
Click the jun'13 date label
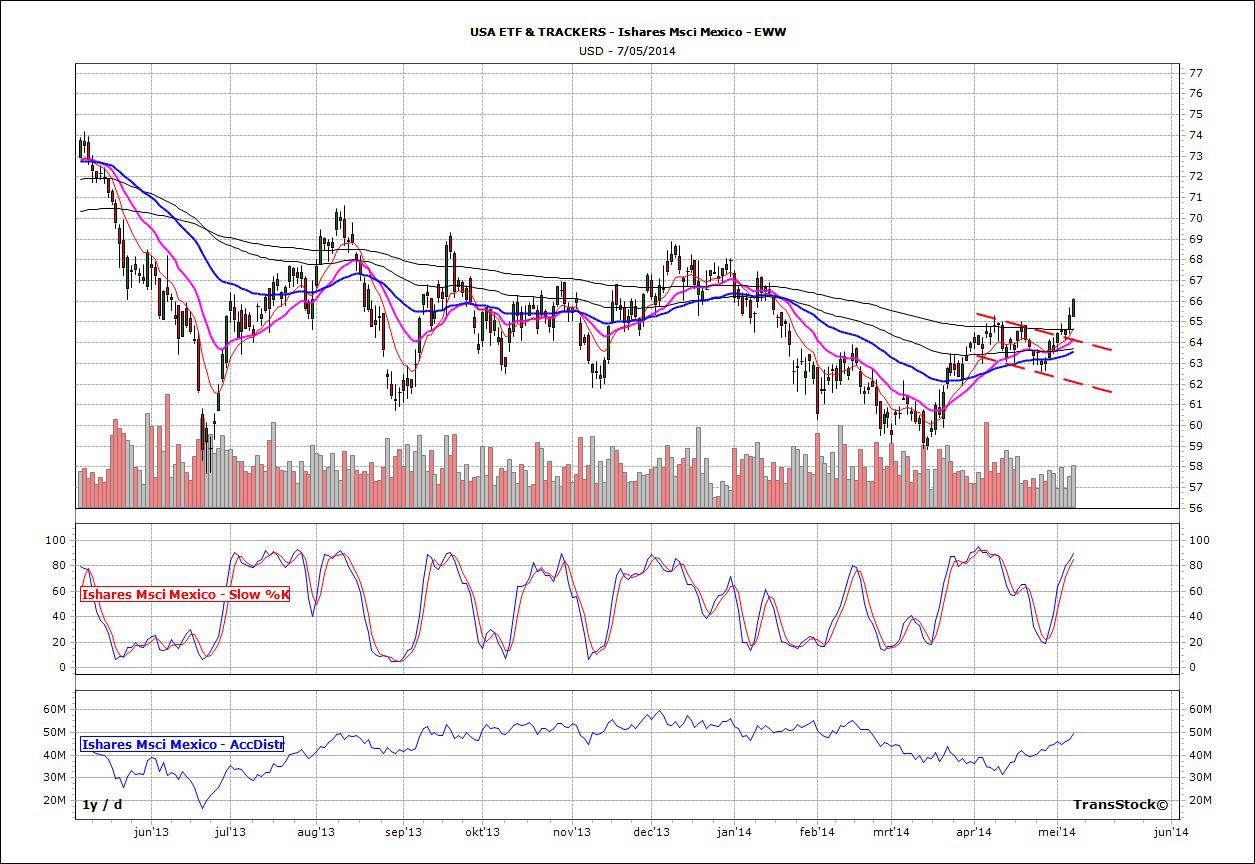coord(151,831)
